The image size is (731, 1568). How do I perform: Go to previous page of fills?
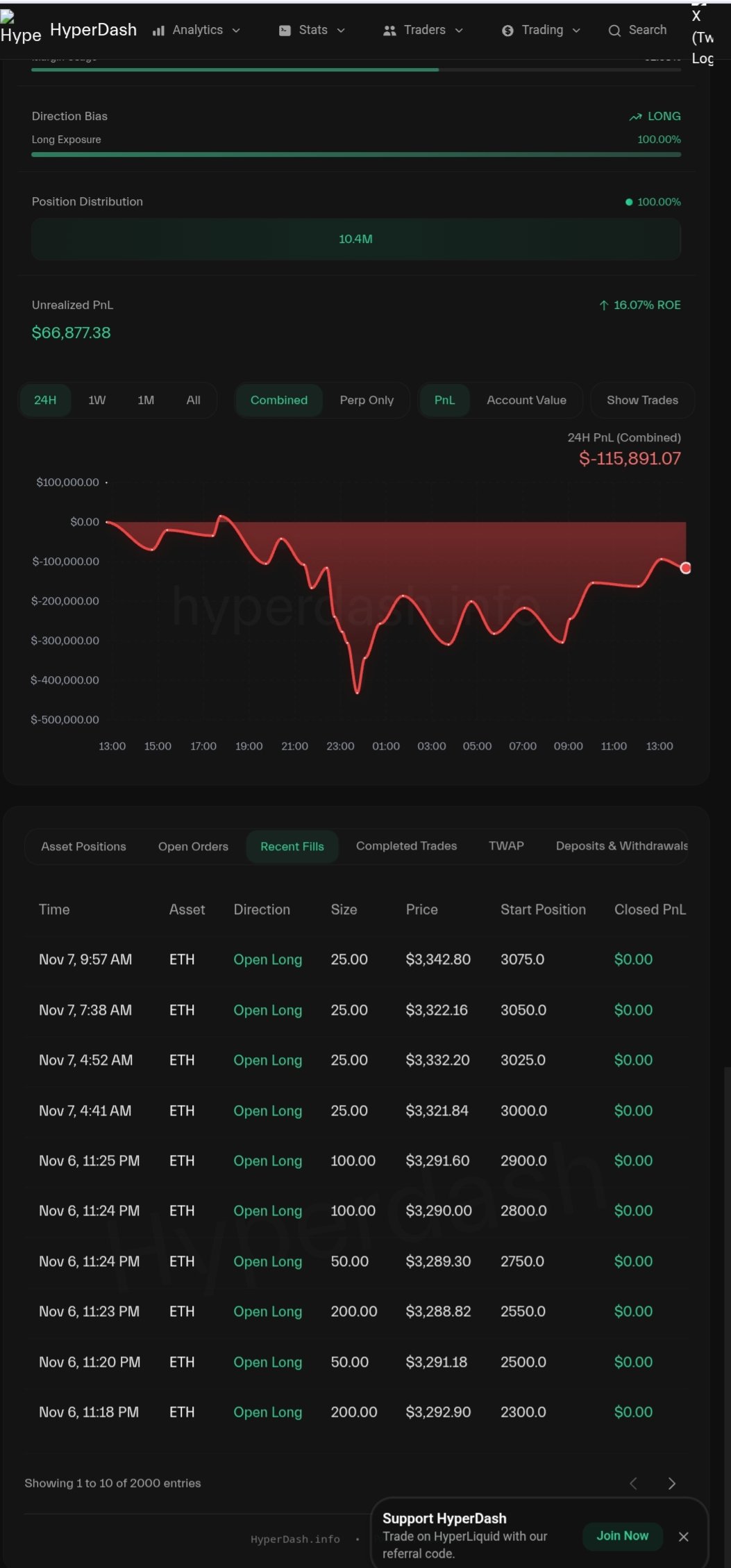[633, 1483]
